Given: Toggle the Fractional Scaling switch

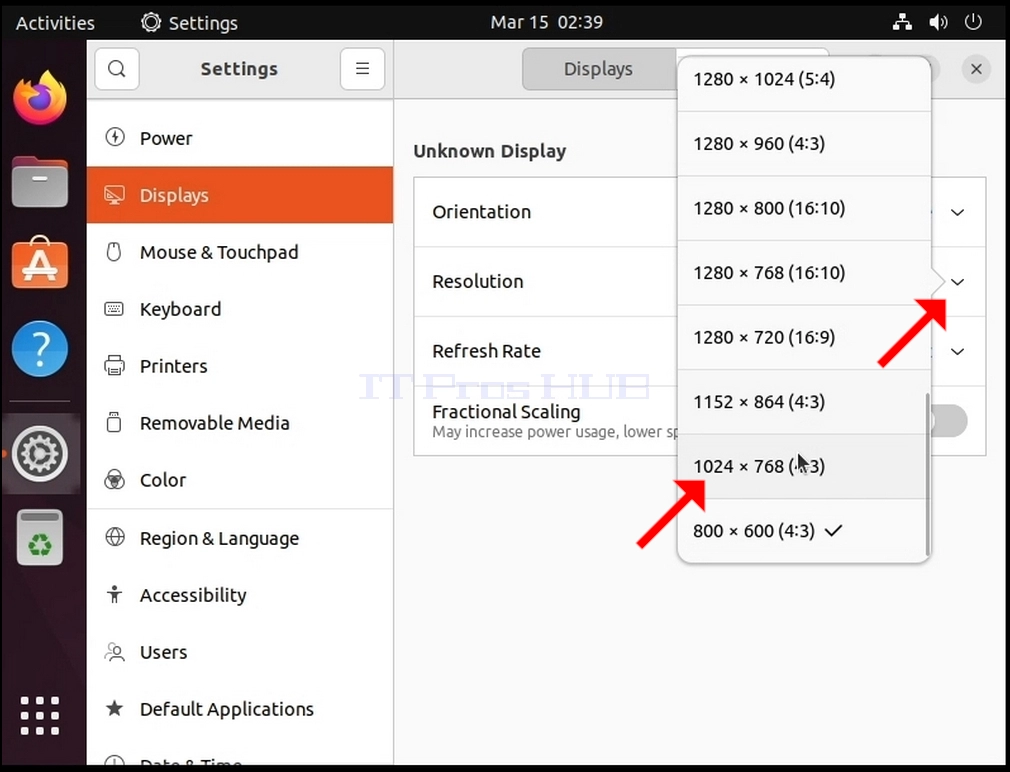Looking at the screenshot, I should click(948, 421).
